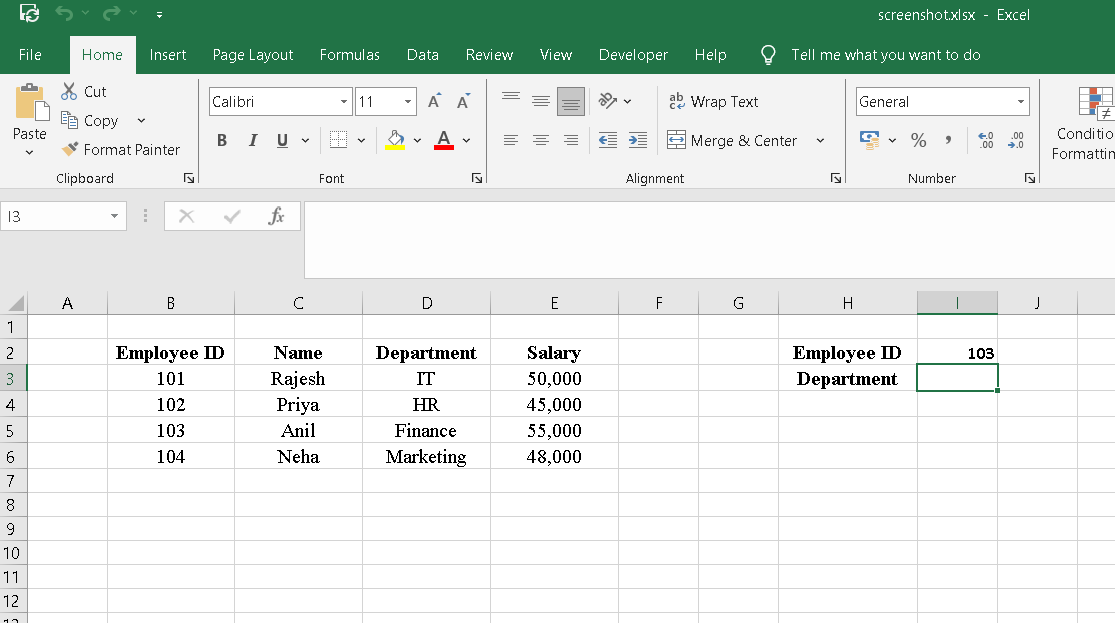1115x623 pixels.
Task: Enable Wrap Text for selected cell
Action: (713, 101)
